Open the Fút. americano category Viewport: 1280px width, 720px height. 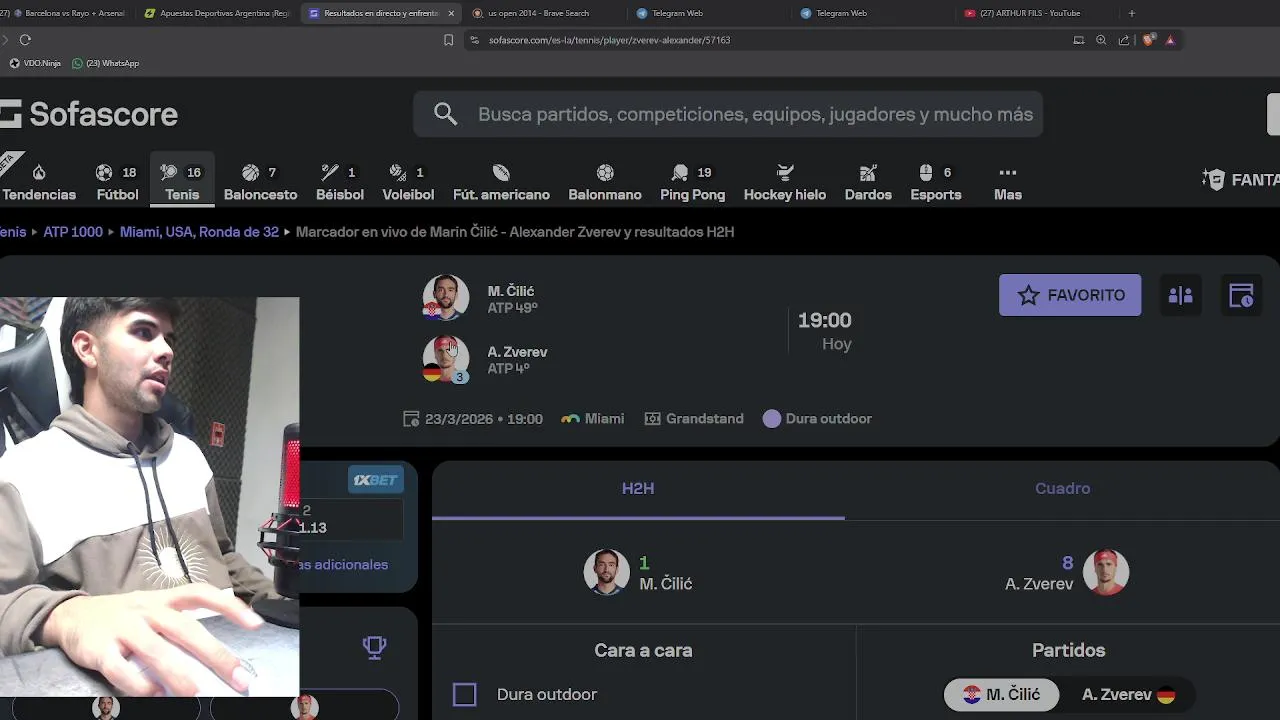501,183
